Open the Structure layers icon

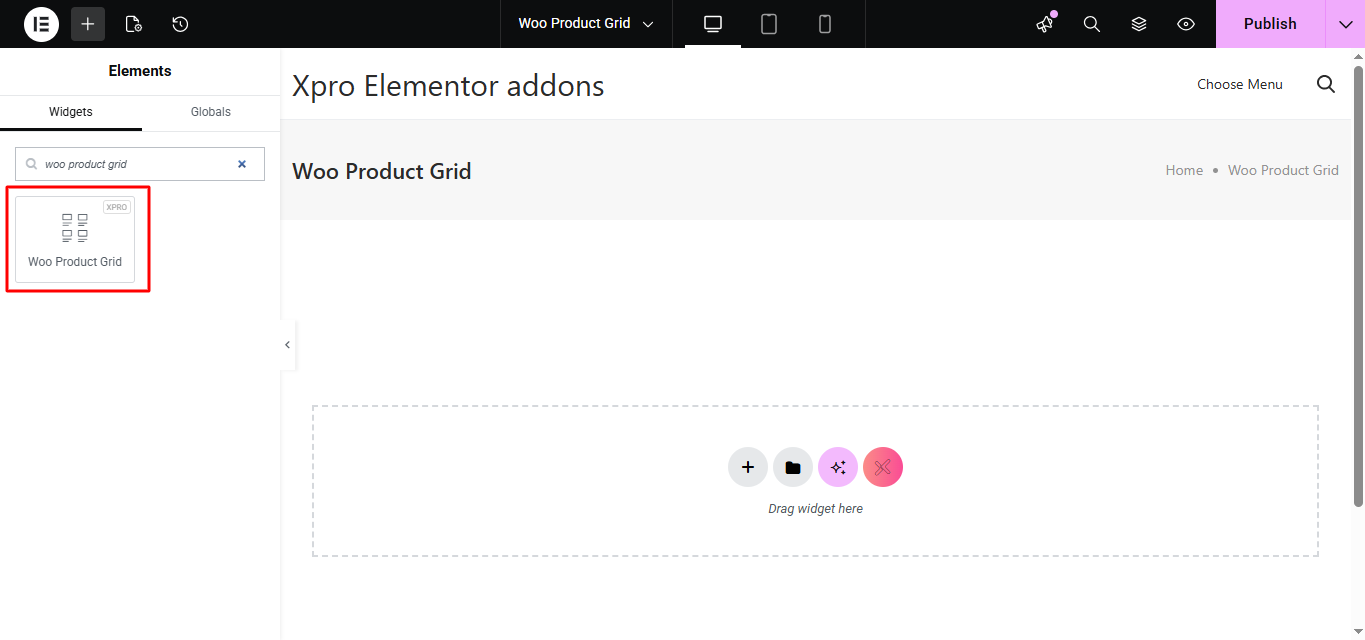[1139, 24]
